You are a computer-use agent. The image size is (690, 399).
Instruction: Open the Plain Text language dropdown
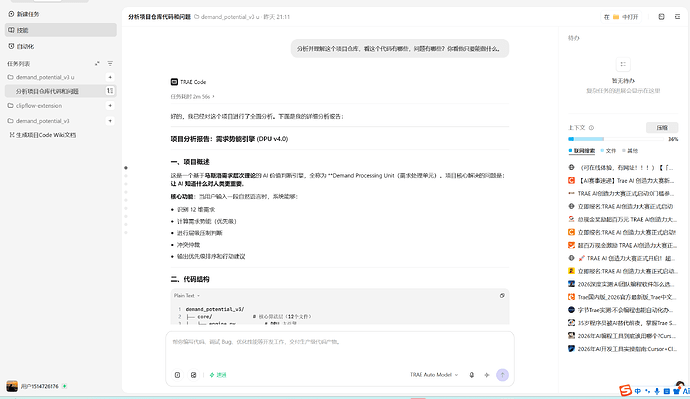pos(187,296)
